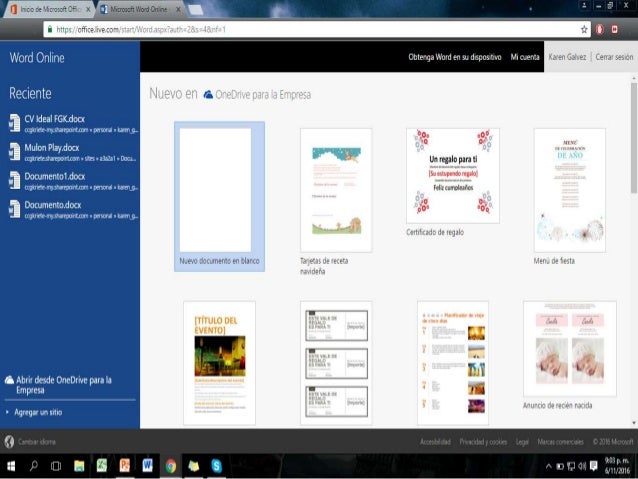Screen dimensions: 638x479
Task: Click the volume icon in system tray
Action: (x=582, y=466)
